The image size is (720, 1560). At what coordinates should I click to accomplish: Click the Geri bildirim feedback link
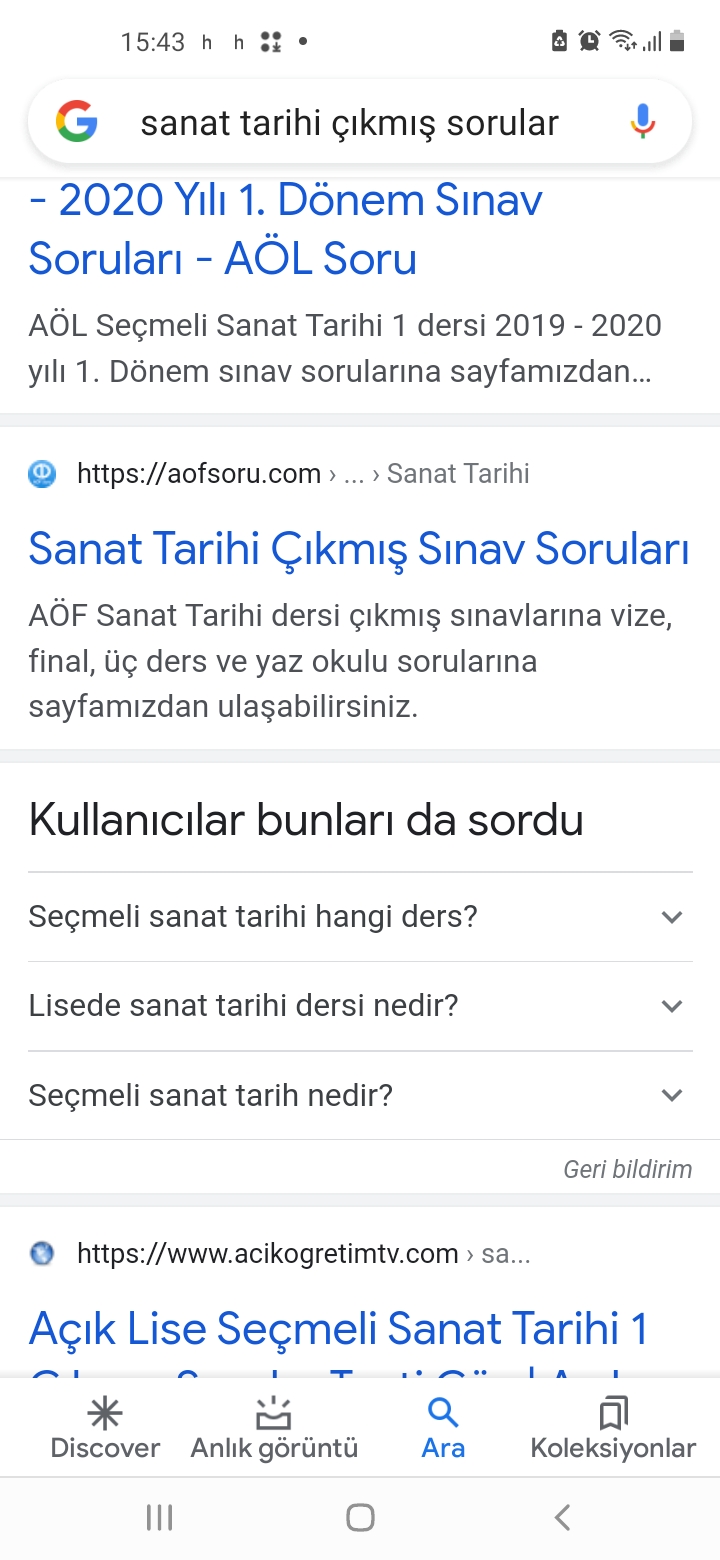pos(627,1168)
